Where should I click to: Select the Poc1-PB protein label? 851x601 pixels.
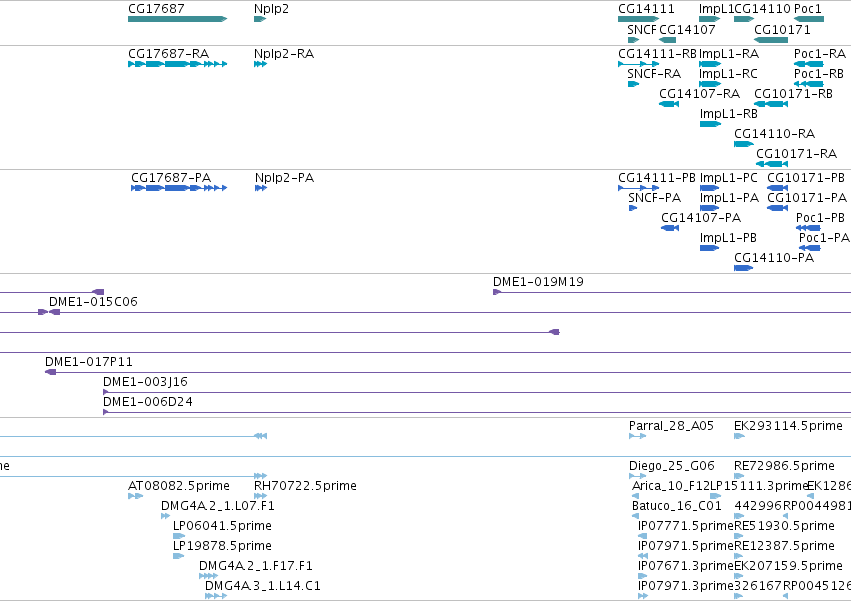pyautogui.click(x=820, y=218)
